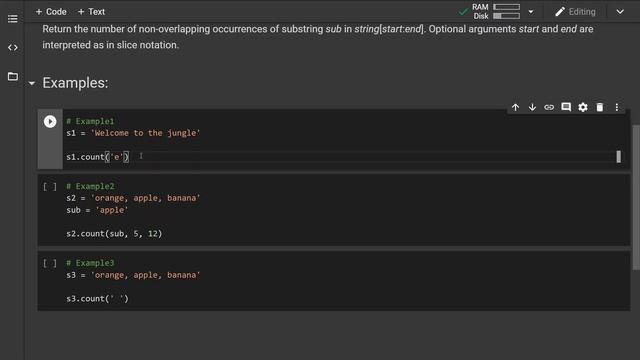Image resolution: width=640 pixels, height=360 pixels.
Task: Click the Examples: heading text
Action: pyautogui.click(x=76, y=83)
